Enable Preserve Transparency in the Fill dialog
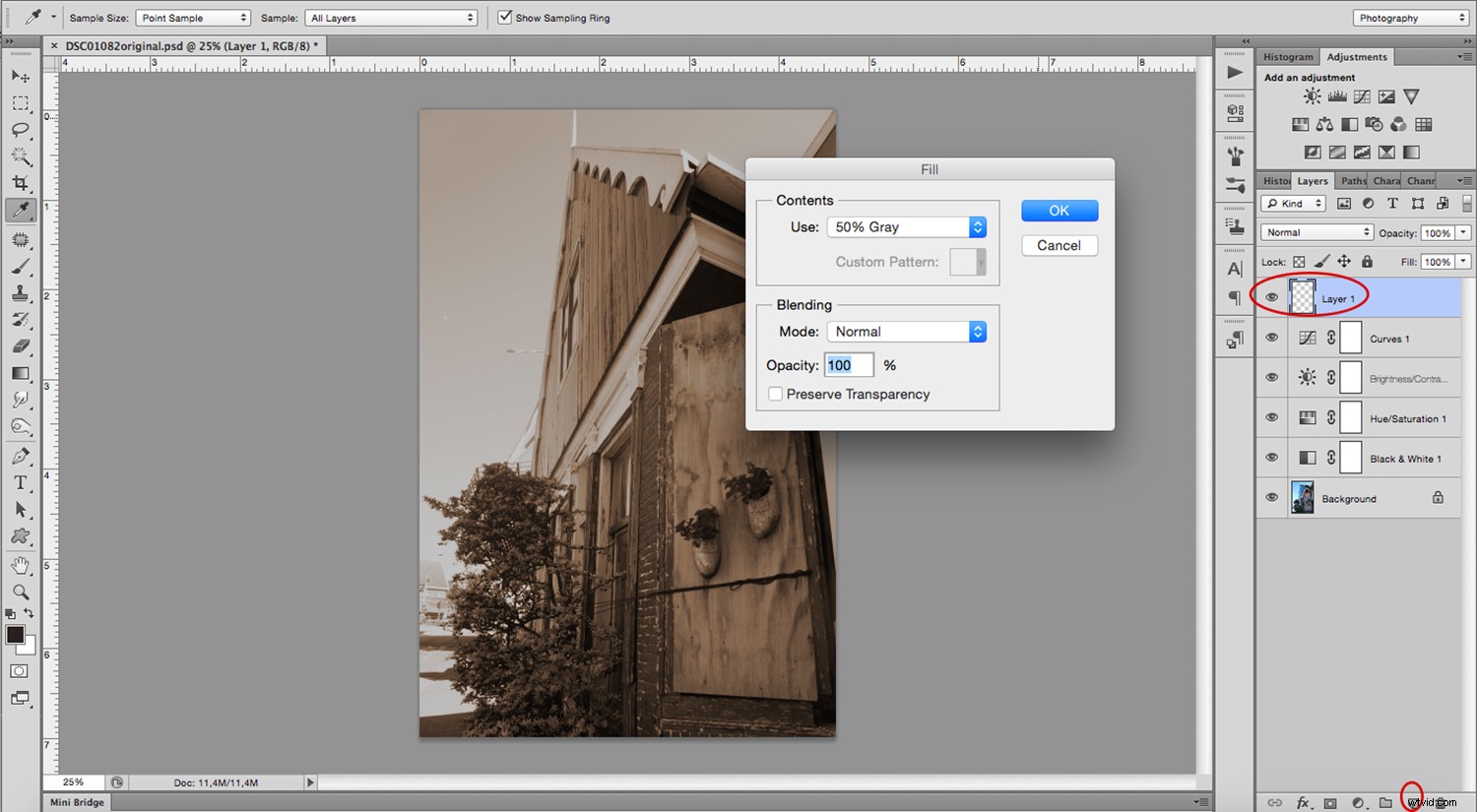 776,394
